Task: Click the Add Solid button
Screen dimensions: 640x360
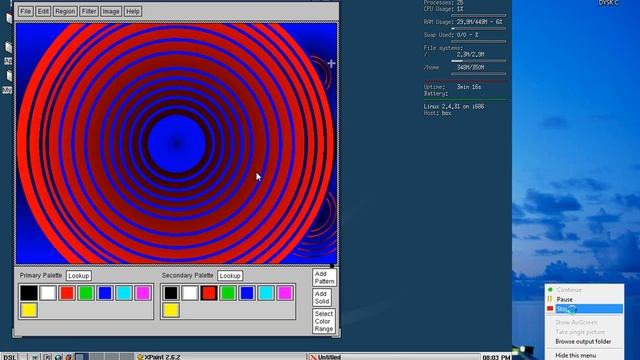Action: click(322, 298)
